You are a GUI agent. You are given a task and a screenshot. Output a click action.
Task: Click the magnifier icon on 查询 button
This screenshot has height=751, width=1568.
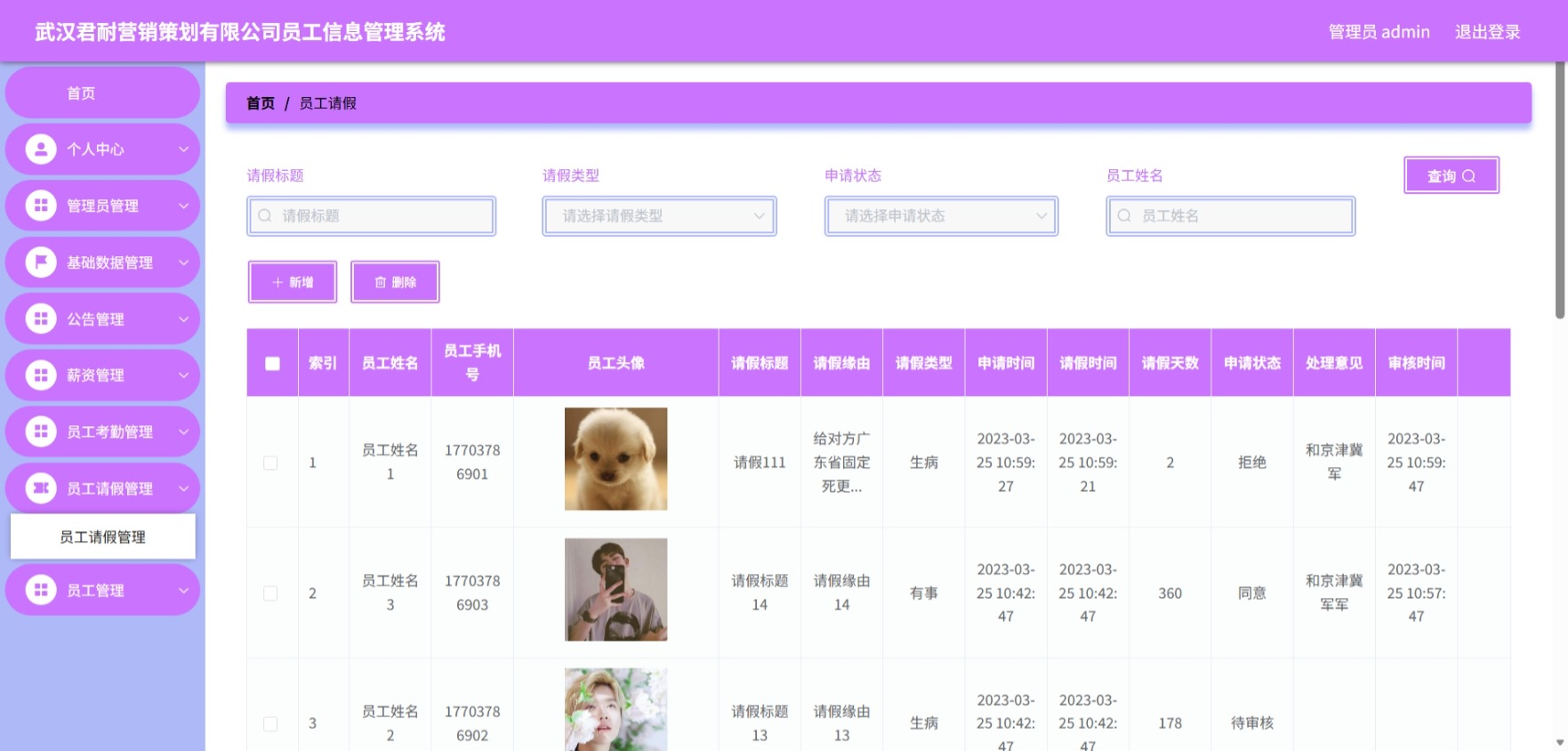point(1468,176)
